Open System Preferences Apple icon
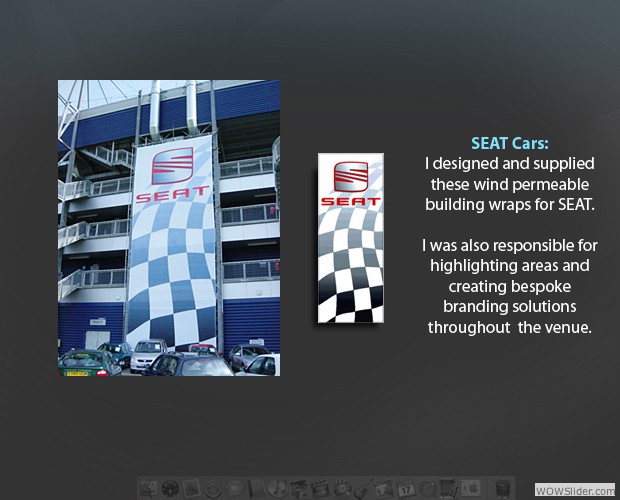The width and height of the screenshot is (620, 500). [472, 489]
